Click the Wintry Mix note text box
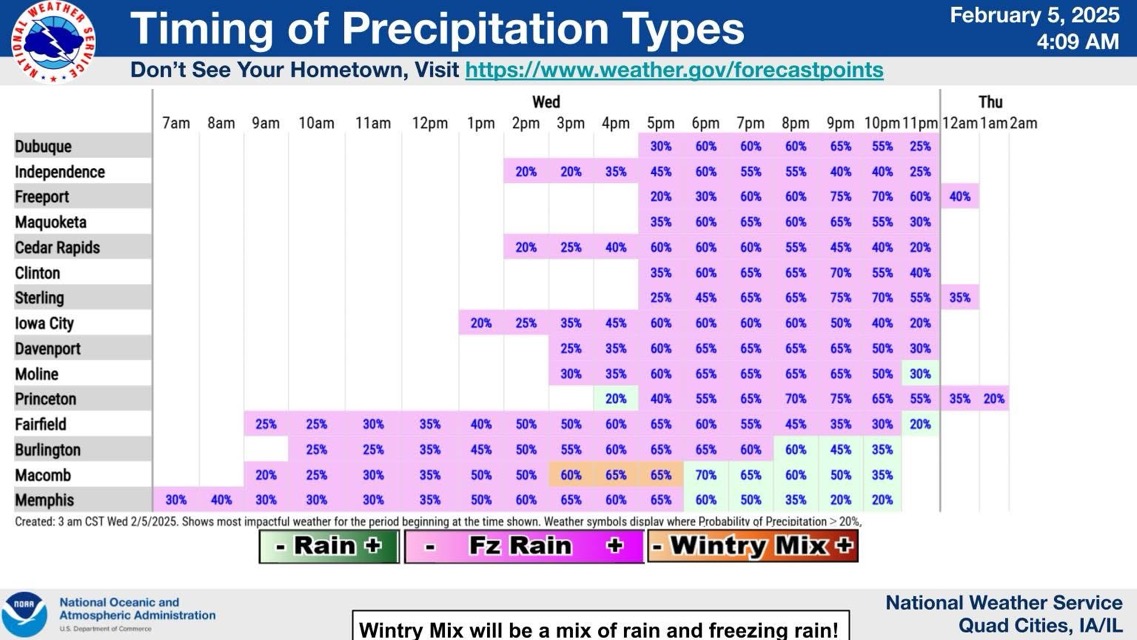The width and height of the screenshot is (1137, 640). (599, 629)
